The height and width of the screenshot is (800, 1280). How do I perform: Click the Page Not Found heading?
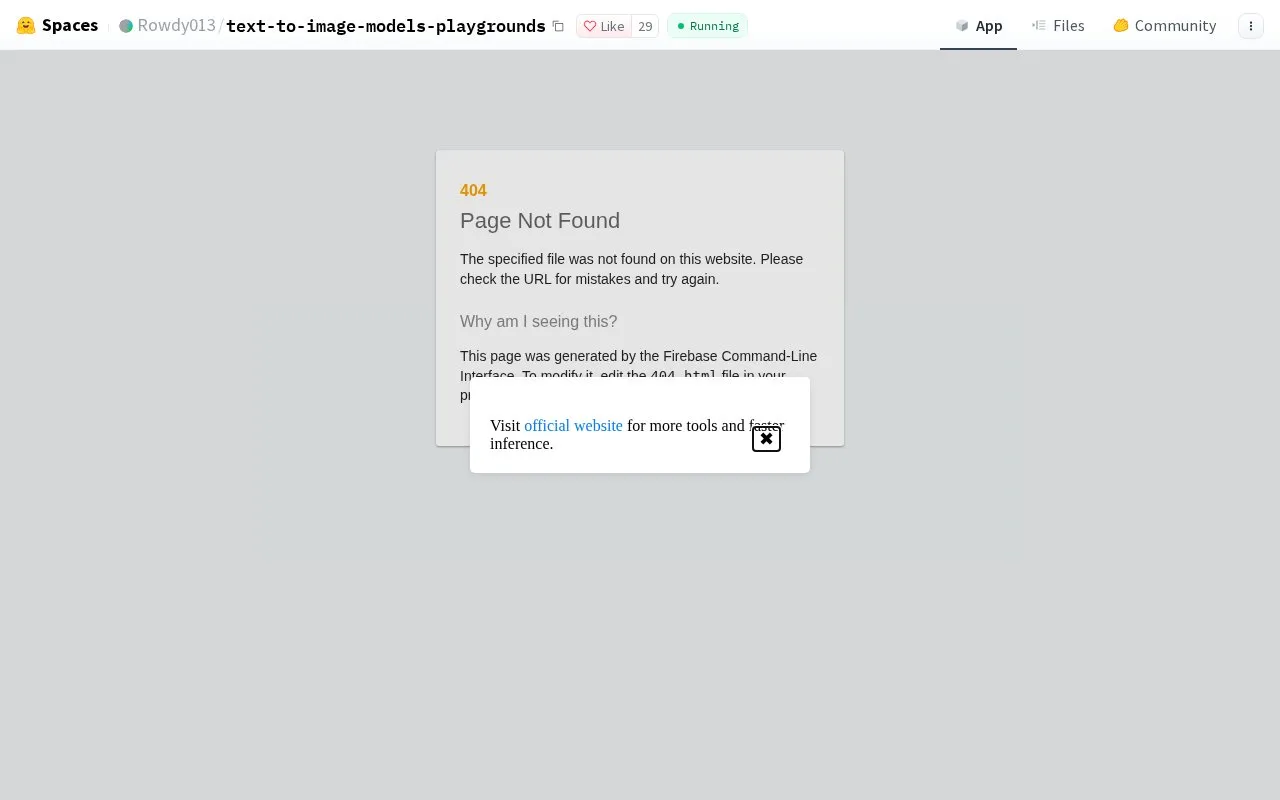[x=540, y=221]
